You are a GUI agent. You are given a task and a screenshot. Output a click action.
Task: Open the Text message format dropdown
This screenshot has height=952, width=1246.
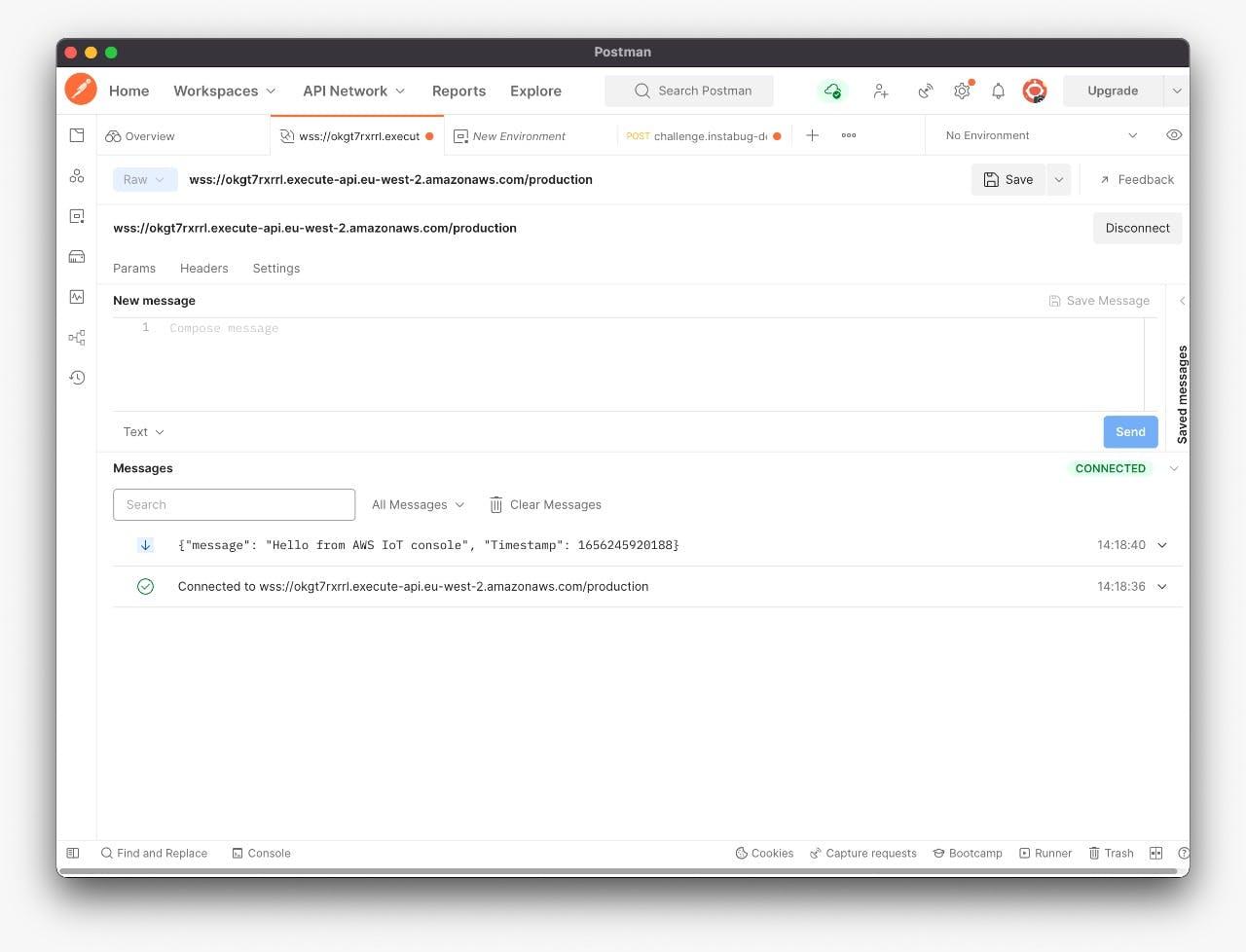point(143,431)
